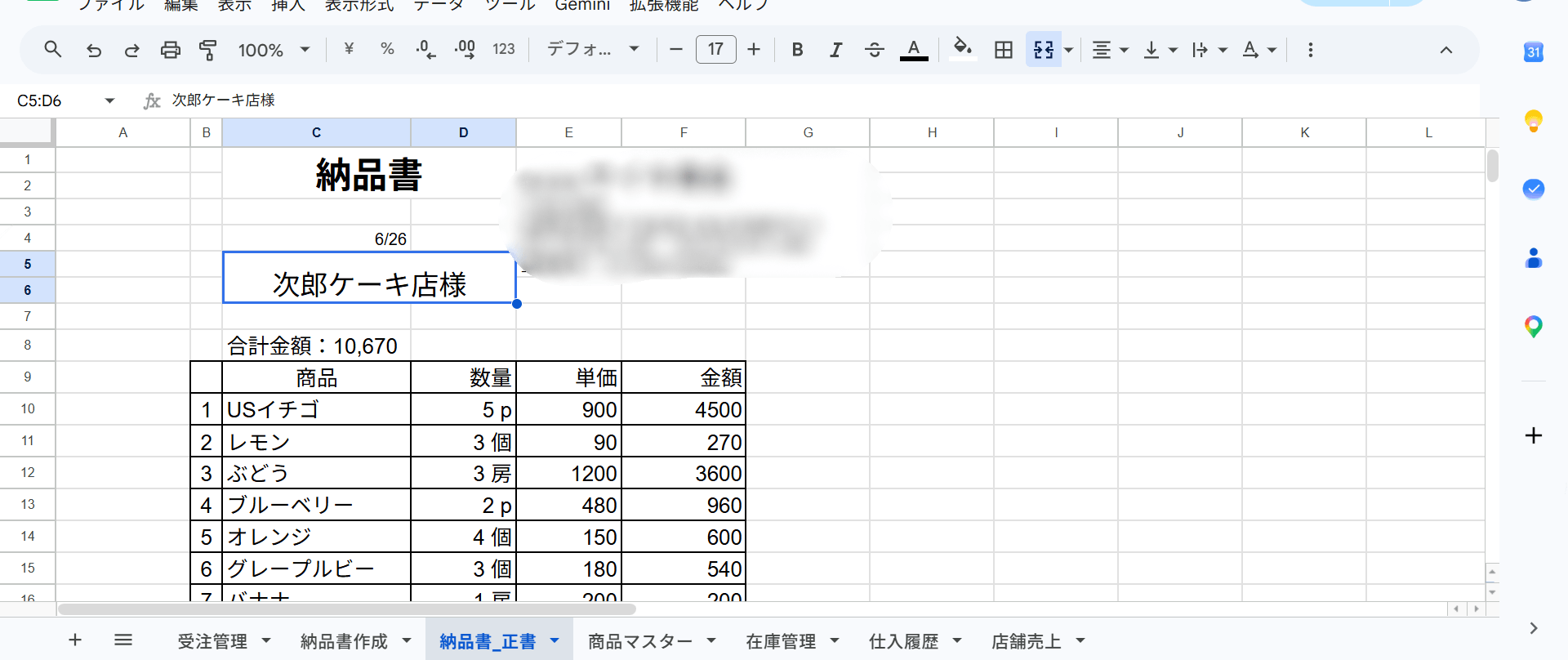Open Google Keep side panel
The image size is (1568, 660).
(x=1533, y=121)
